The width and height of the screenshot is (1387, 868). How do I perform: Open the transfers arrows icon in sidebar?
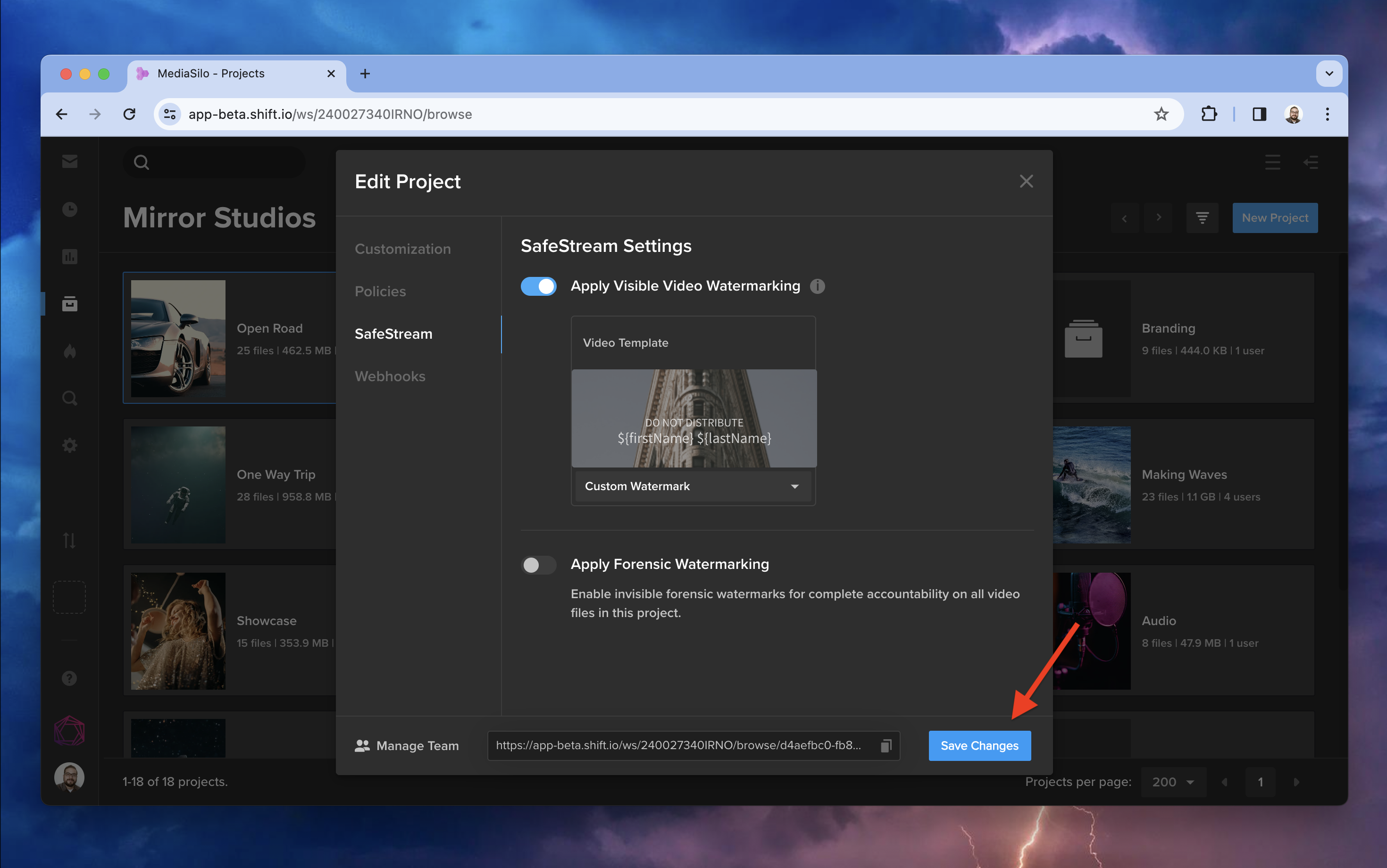point(69,540)
